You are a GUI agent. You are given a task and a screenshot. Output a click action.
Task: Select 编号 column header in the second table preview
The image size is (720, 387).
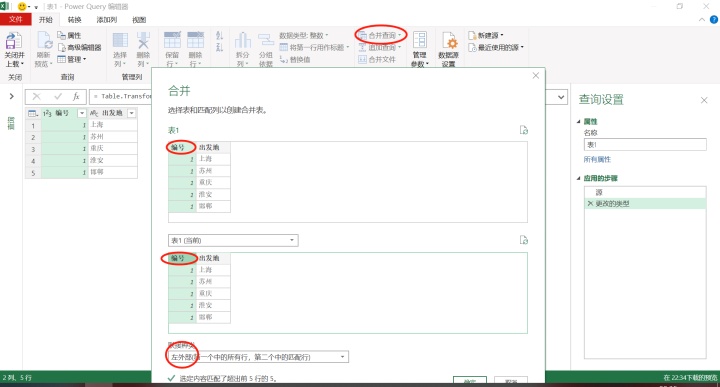click(182, 258)
